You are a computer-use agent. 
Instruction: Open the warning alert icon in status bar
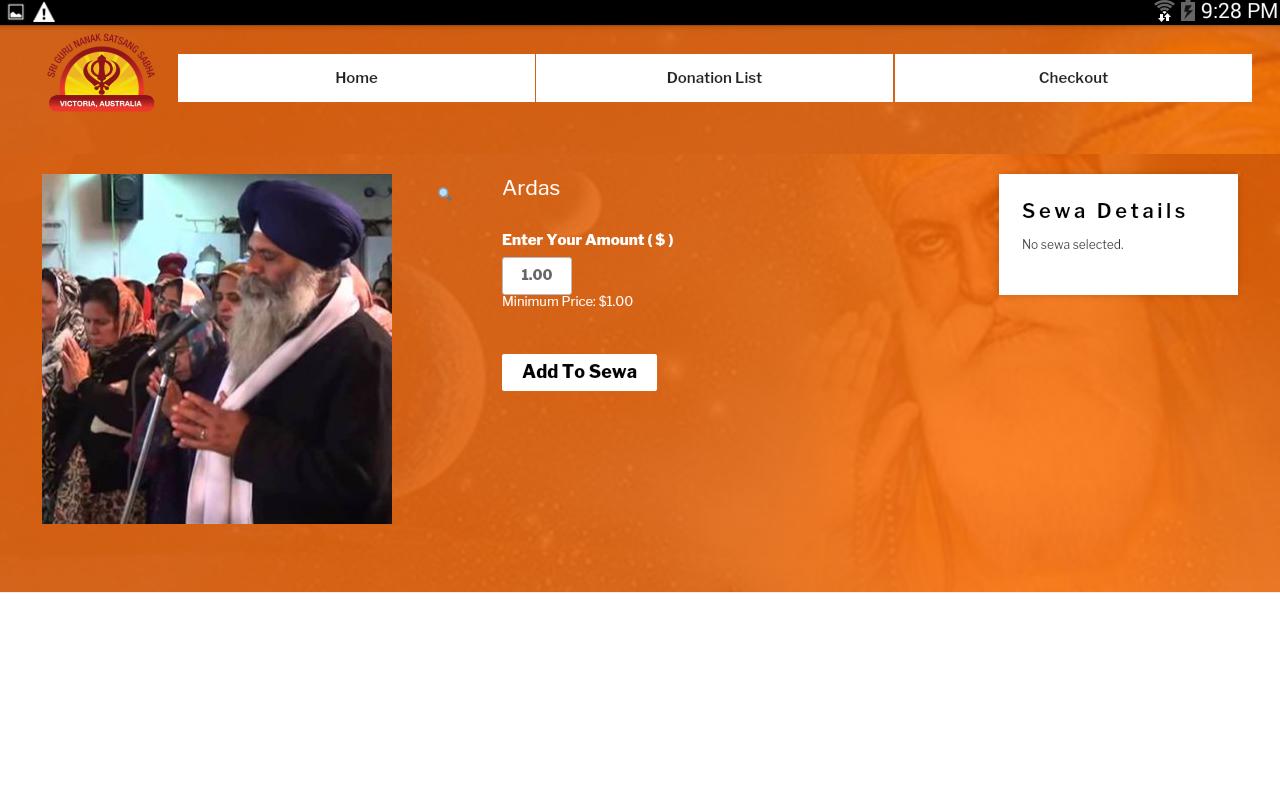44,12
